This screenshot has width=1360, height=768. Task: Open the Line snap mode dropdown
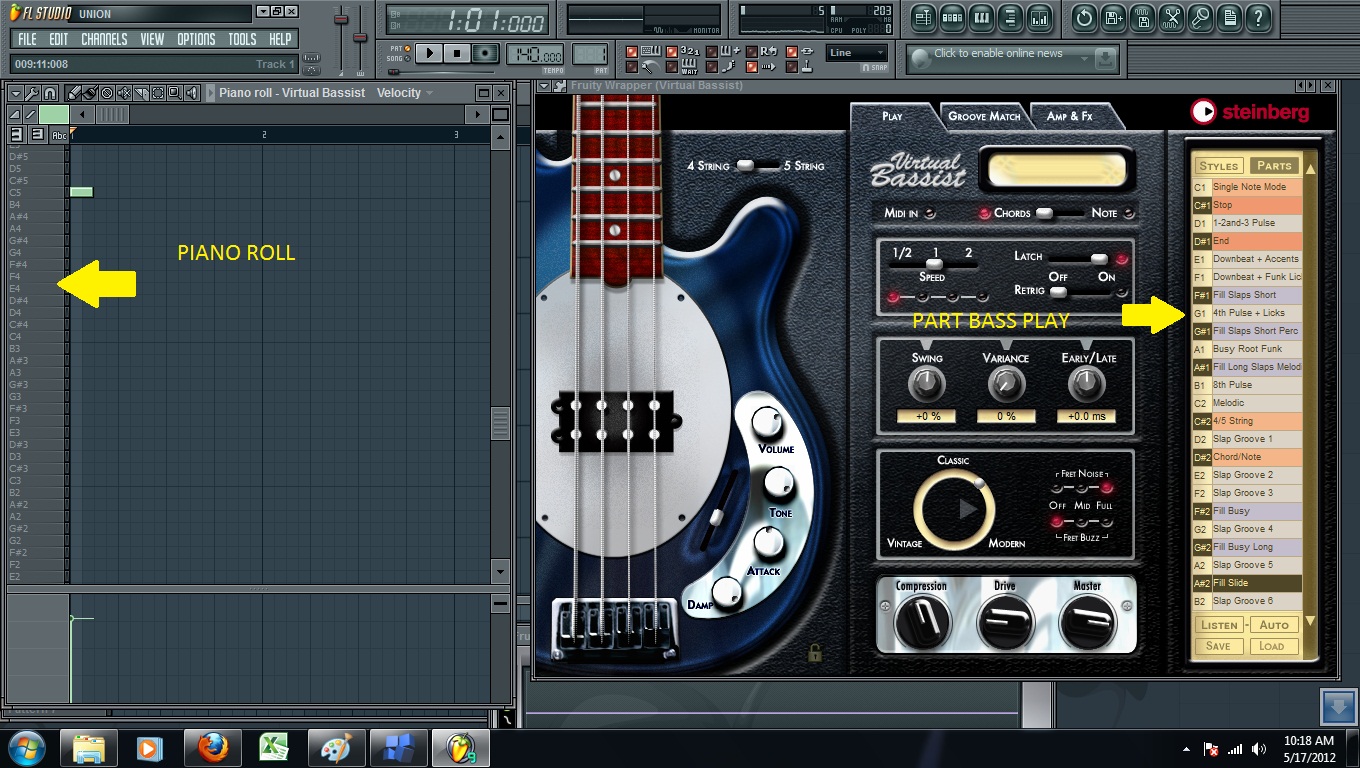click(858, 52)
